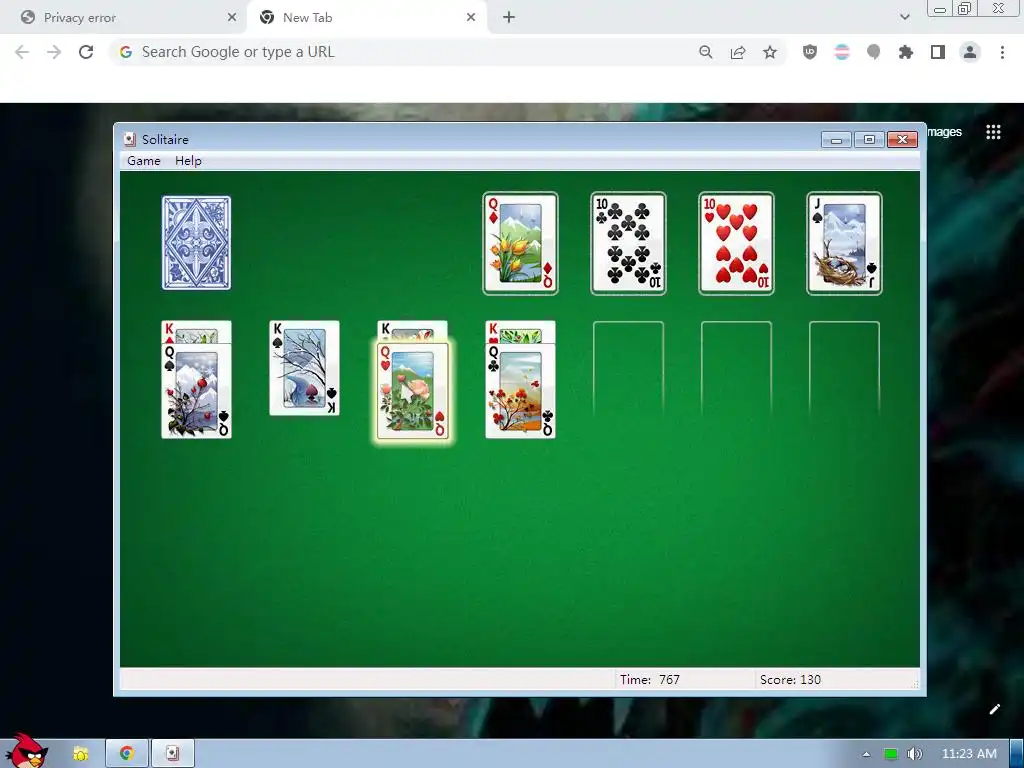The image size is (1024, 768).
Task: Click the Show desktop strip in the taskbar
Action: 1017,754
